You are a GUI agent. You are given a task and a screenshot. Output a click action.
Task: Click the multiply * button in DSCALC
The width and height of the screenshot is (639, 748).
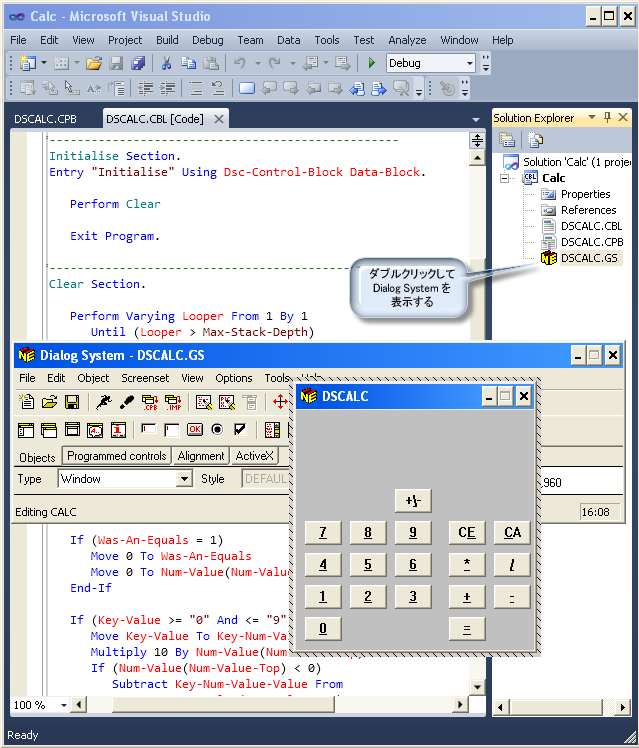pyautogui.click(x=467, y=565)
